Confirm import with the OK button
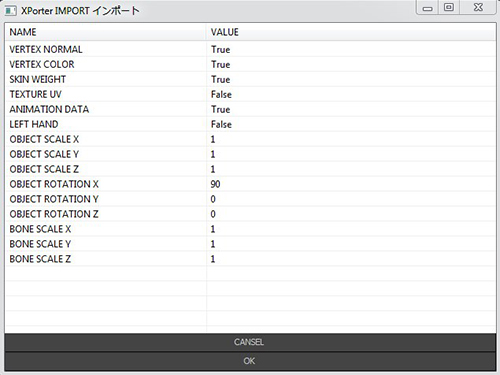This screenshot has height=375, width=500. pyautogui.click(x=250, y=361)
